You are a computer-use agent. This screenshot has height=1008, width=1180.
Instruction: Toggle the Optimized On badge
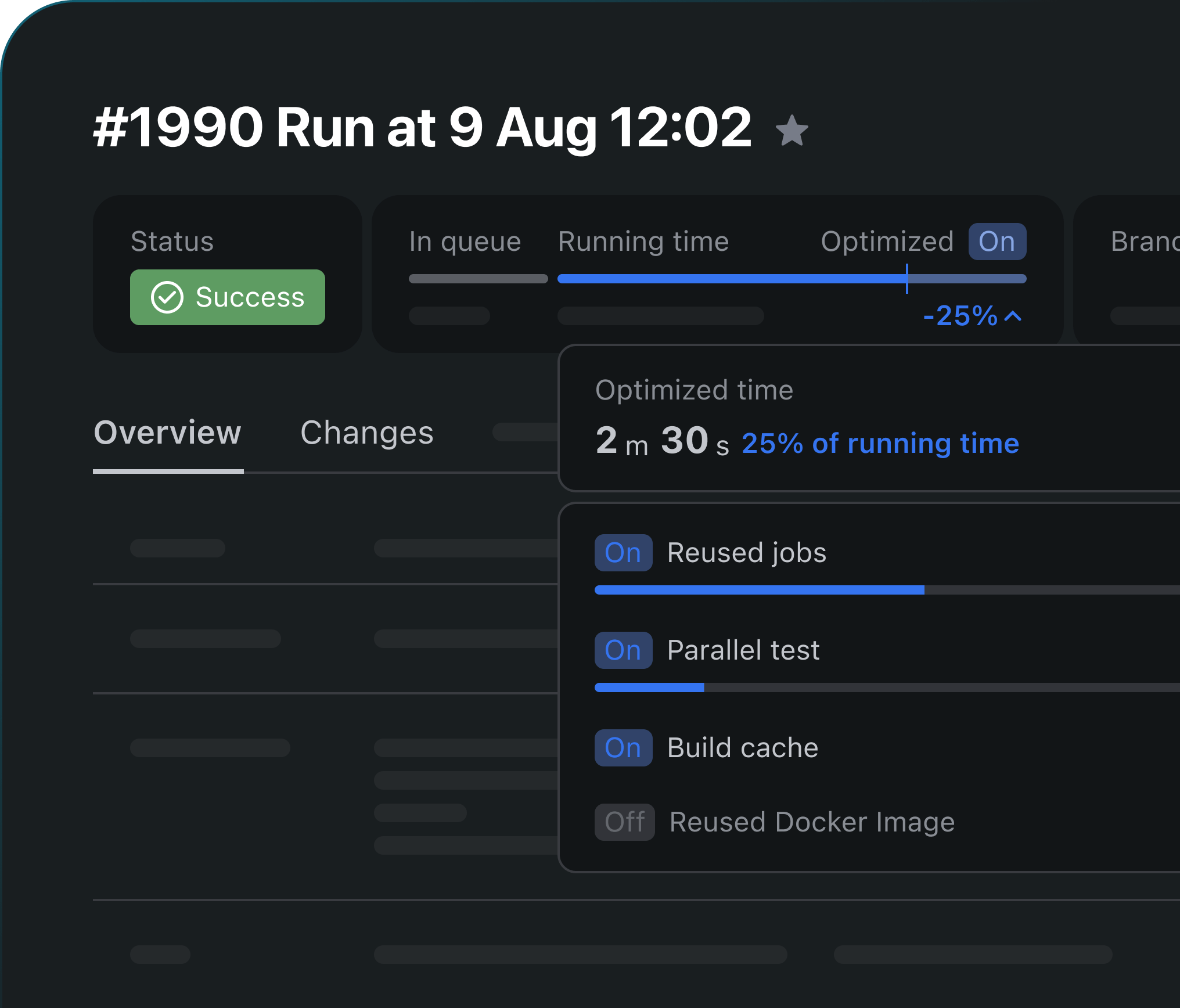pos(996,242)
